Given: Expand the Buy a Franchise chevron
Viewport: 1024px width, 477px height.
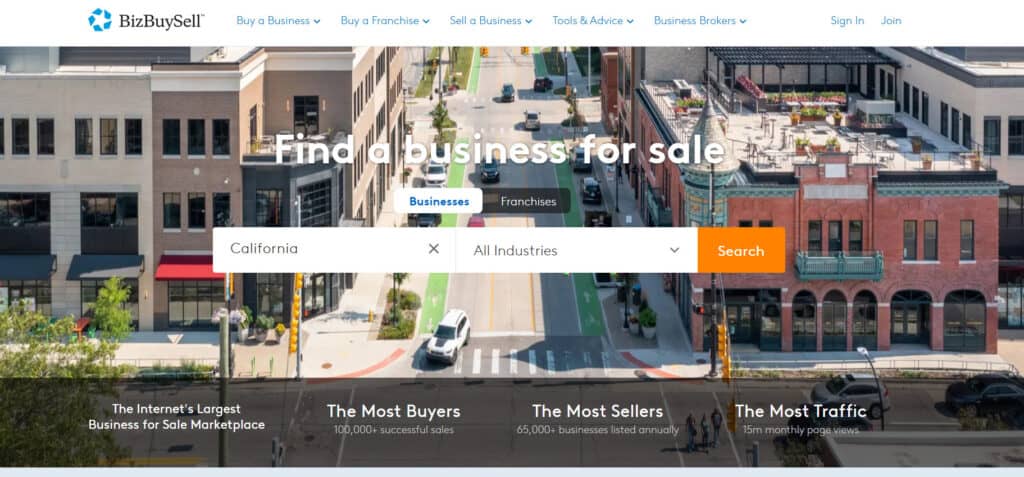Looking at the screenshot, I should pyautogui.click(x=426, y=22).
